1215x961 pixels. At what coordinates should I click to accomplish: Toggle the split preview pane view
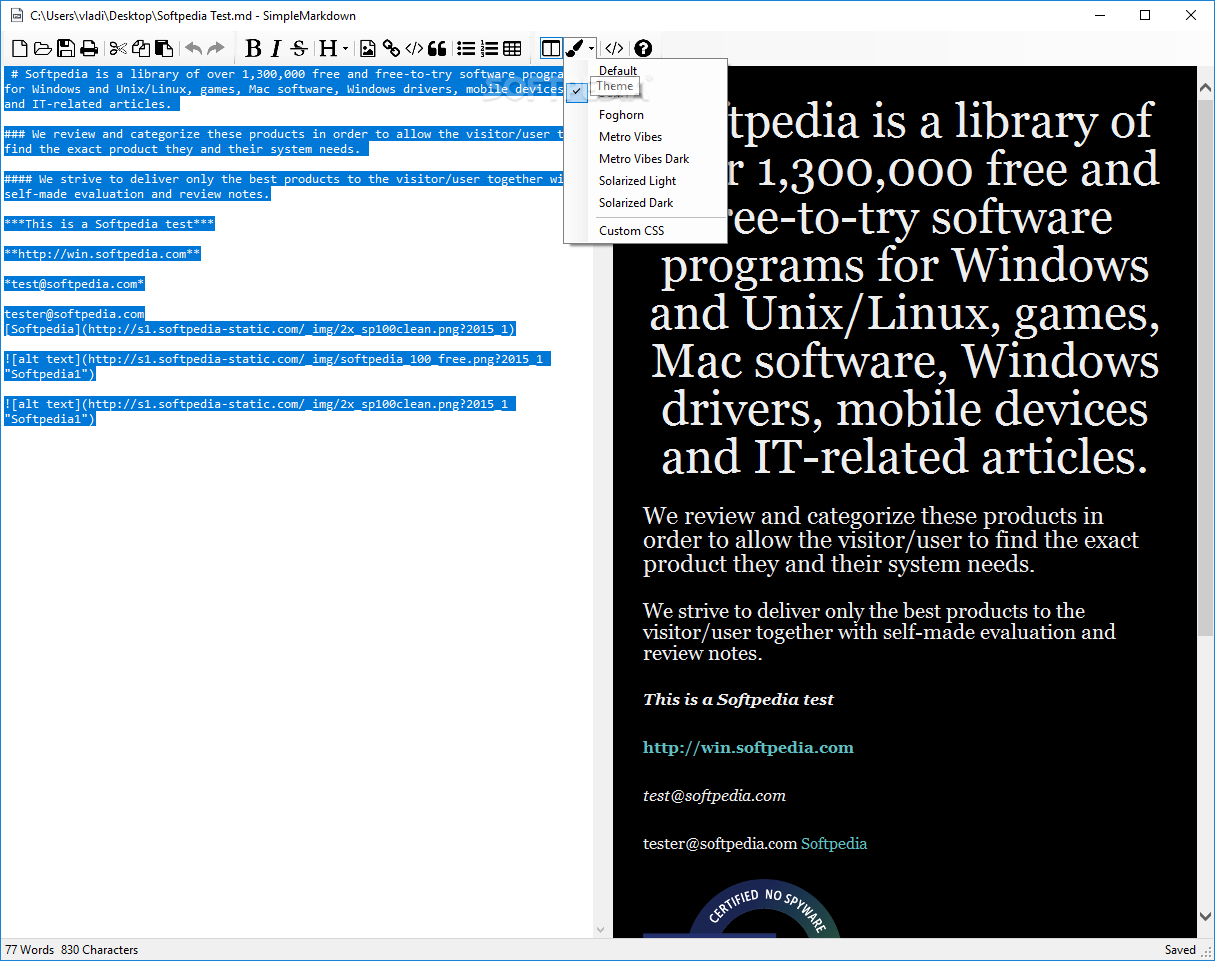551,48
